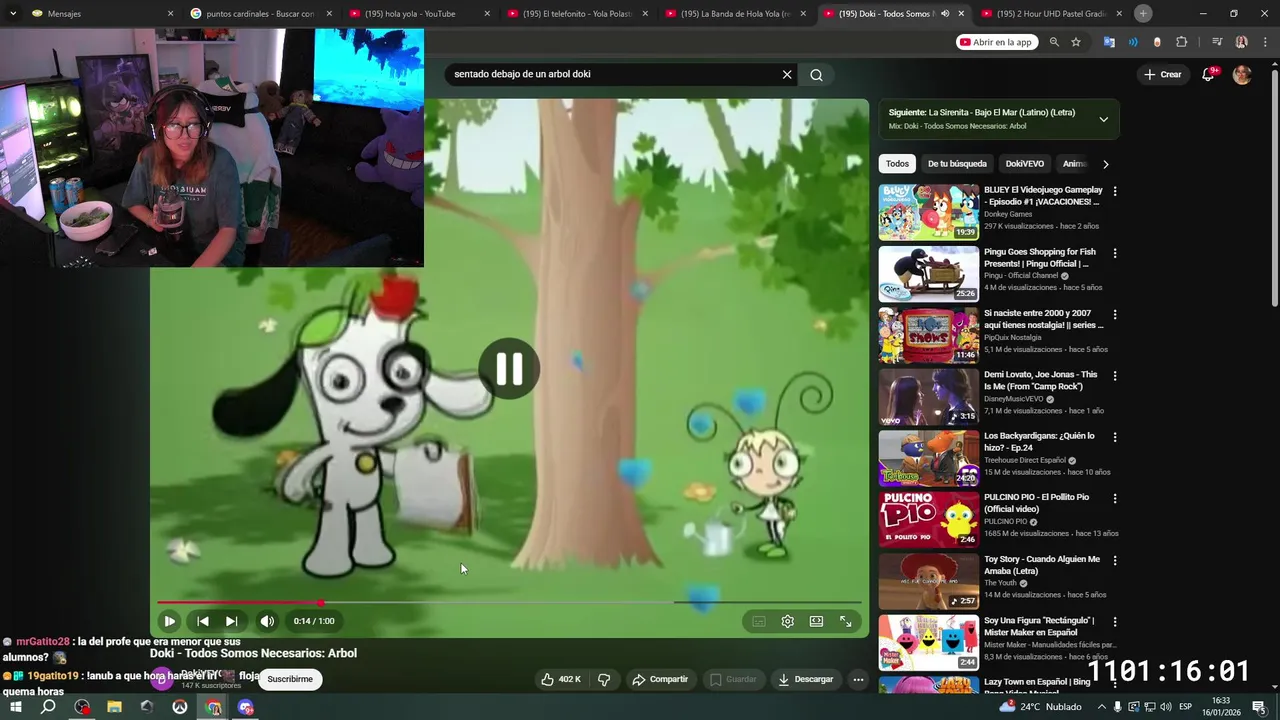Open a new browser tab
The height and width of the screenshot is (720, 1280).
tap(1143, 13)
